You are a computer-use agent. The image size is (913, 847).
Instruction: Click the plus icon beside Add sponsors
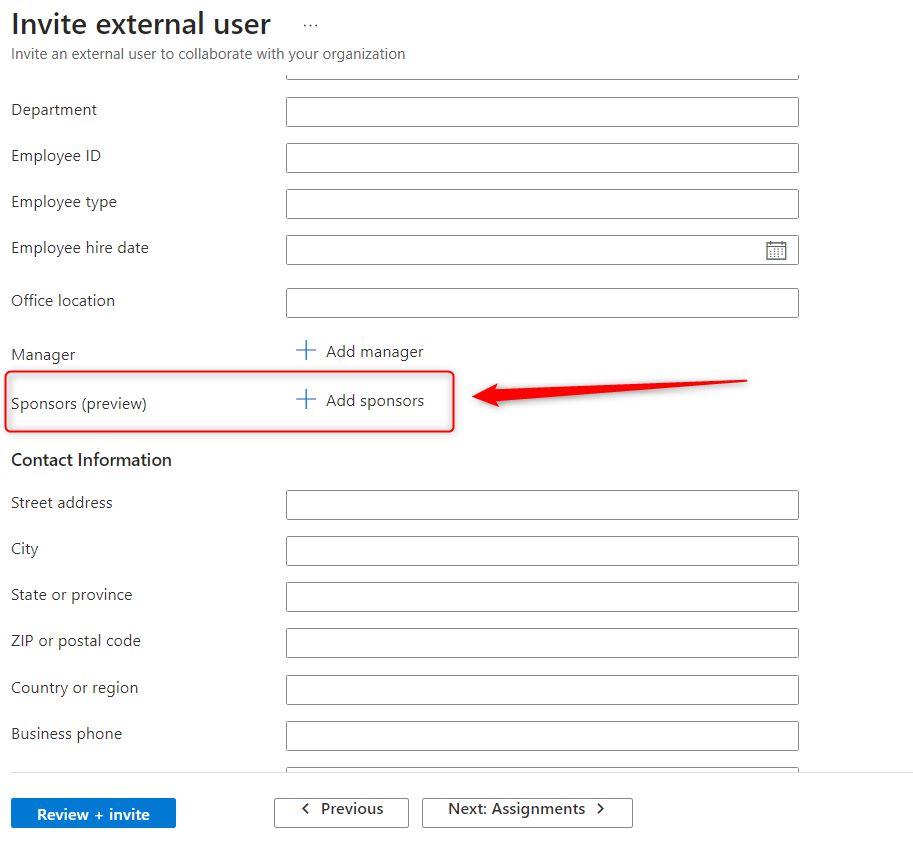[306, 400]
